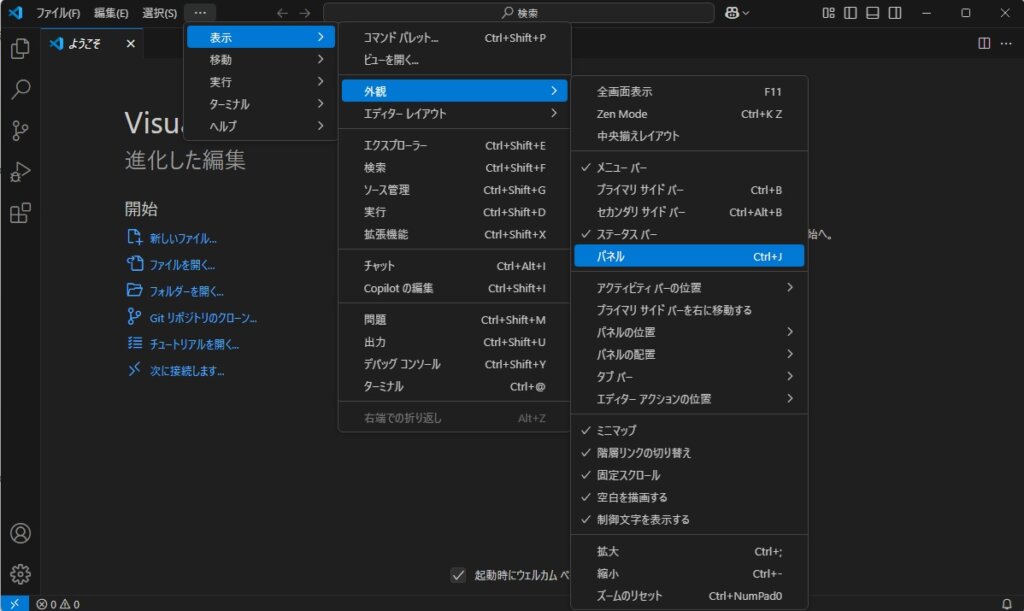Select Zen Mode menu item
The width and height of the screenshot is (1024, 611).
(689, 114)
